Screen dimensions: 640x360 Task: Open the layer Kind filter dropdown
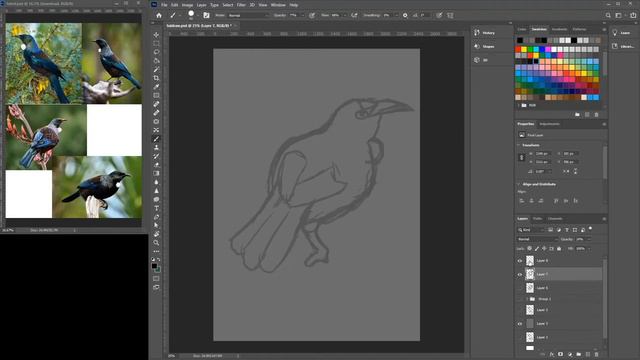532,230
